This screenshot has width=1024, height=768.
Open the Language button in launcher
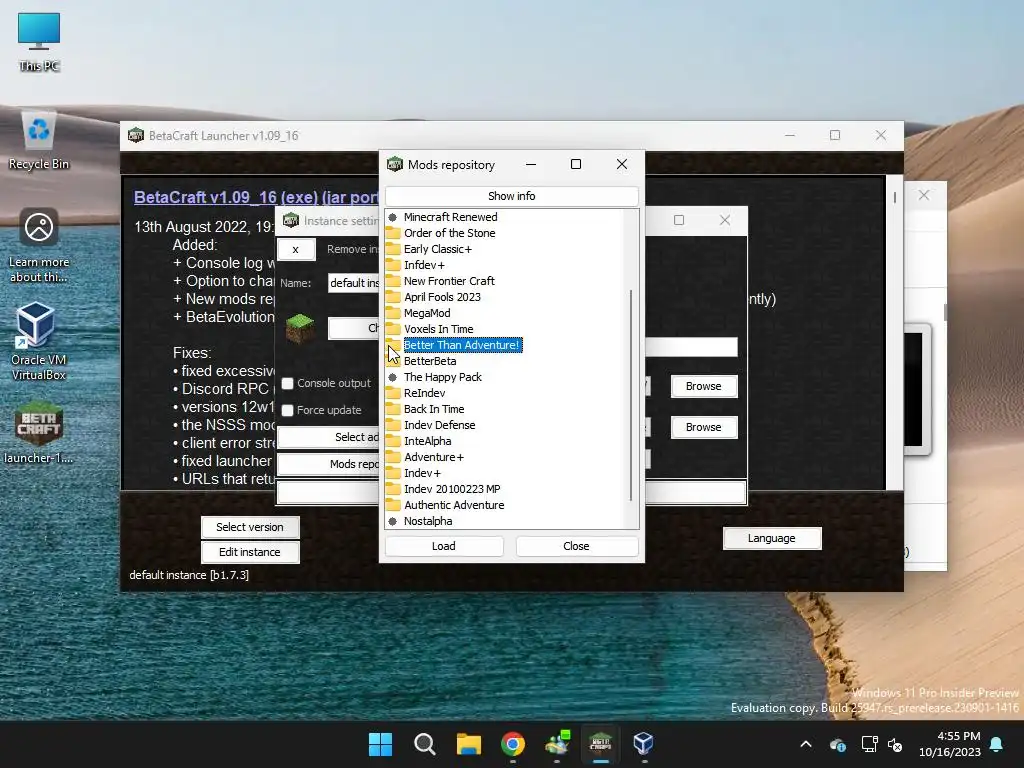[x=771, y=538]
